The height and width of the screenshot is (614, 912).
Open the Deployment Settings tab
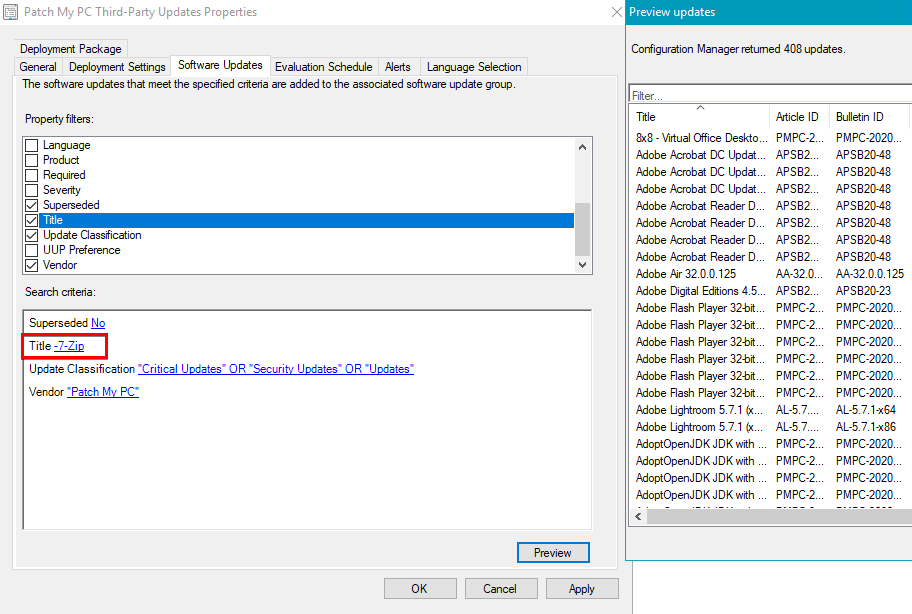click(117, 67)
